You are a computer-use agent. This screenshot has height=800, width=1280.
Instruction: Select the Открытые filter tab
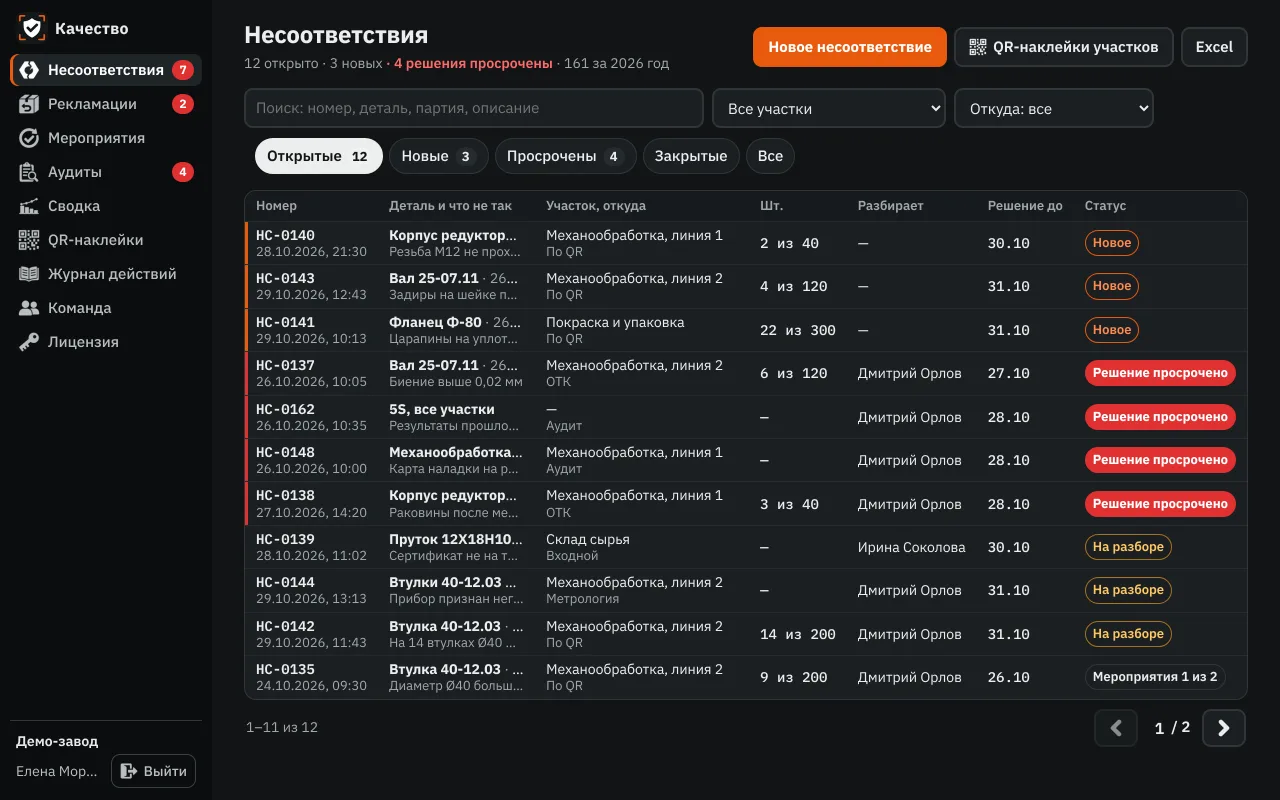319,156
